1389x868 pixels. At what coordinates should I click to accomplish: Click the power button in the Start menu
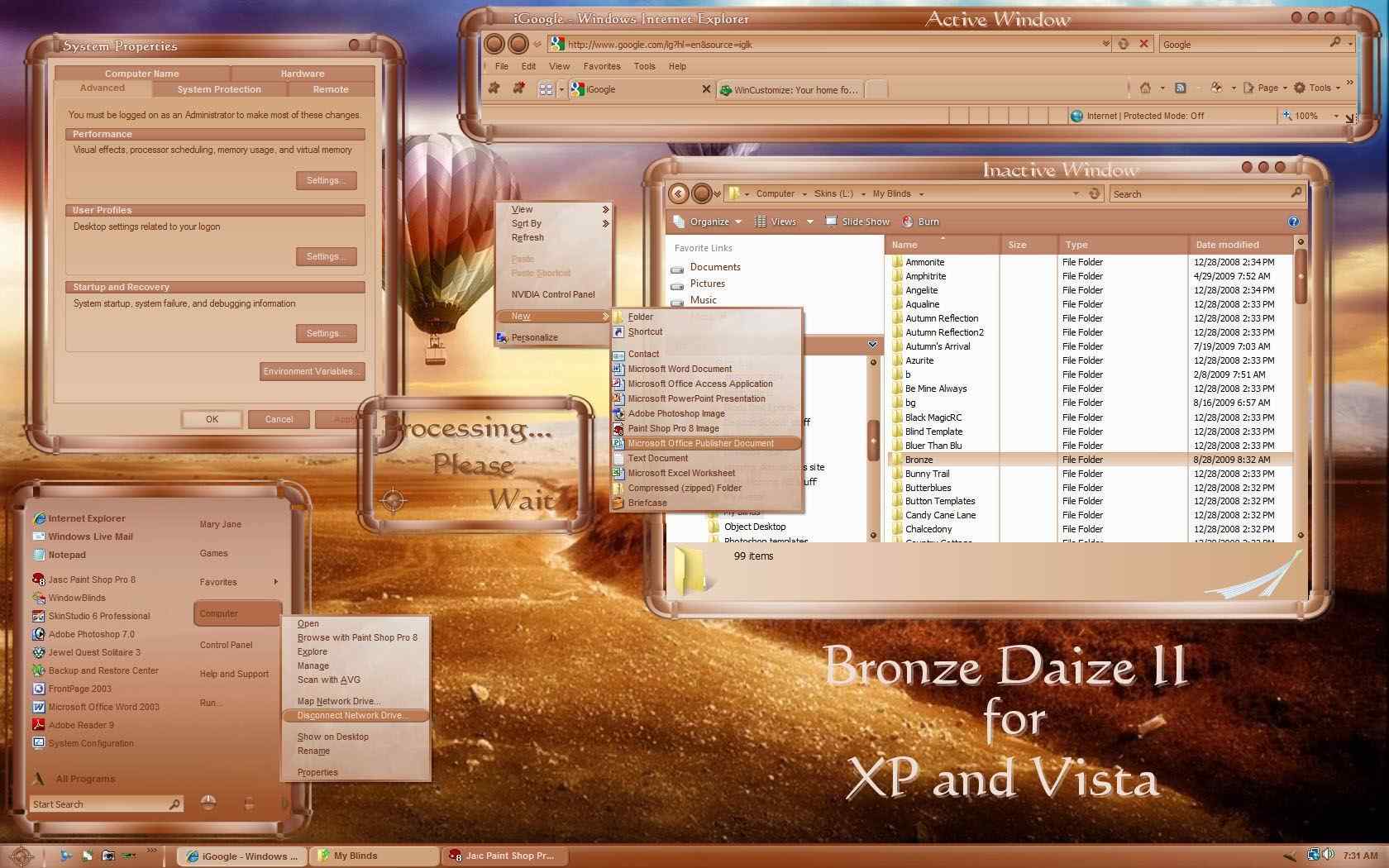tap(208, 803)
